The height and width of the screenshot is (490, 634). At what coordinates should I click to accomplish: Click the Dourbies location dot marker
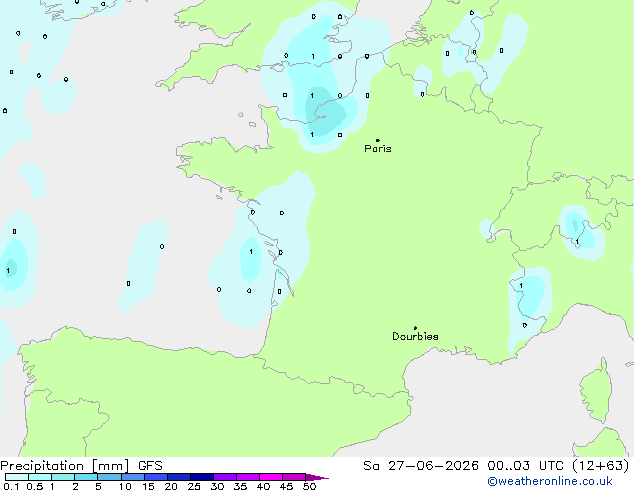(415, 328)
